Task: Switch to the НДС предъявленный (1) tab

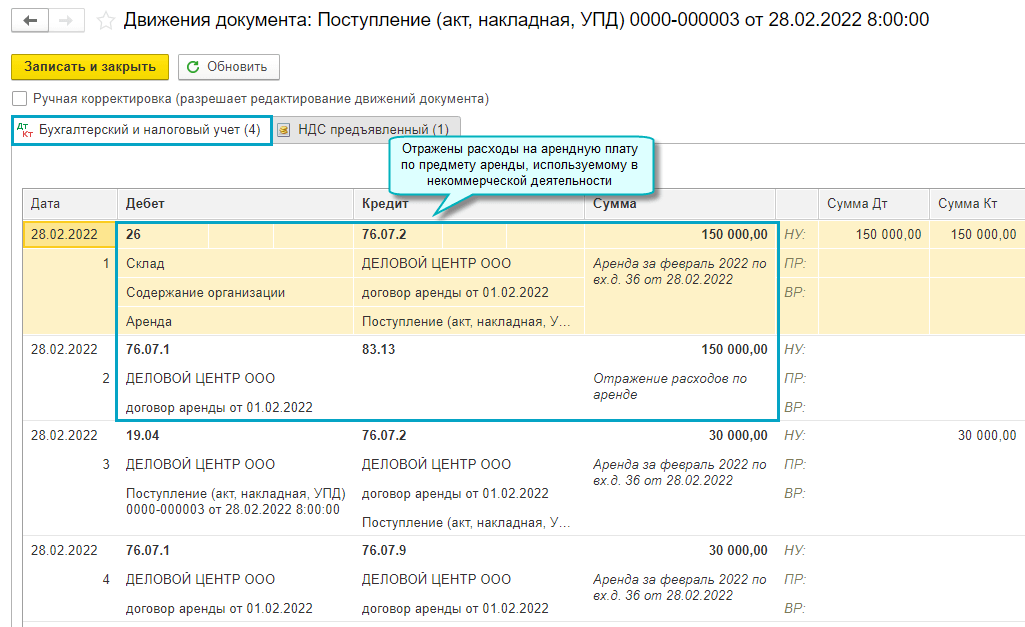Action: click(x=367, y=129)
